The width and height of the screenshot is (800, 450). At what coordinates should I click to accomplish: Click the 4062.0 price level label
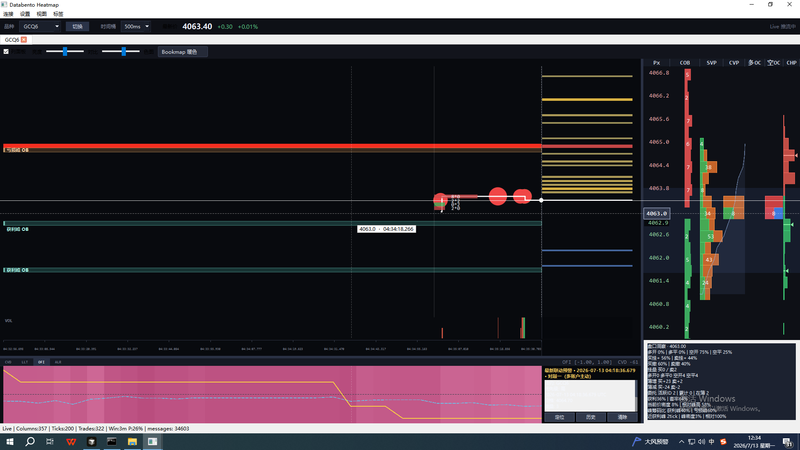[659, 258]
